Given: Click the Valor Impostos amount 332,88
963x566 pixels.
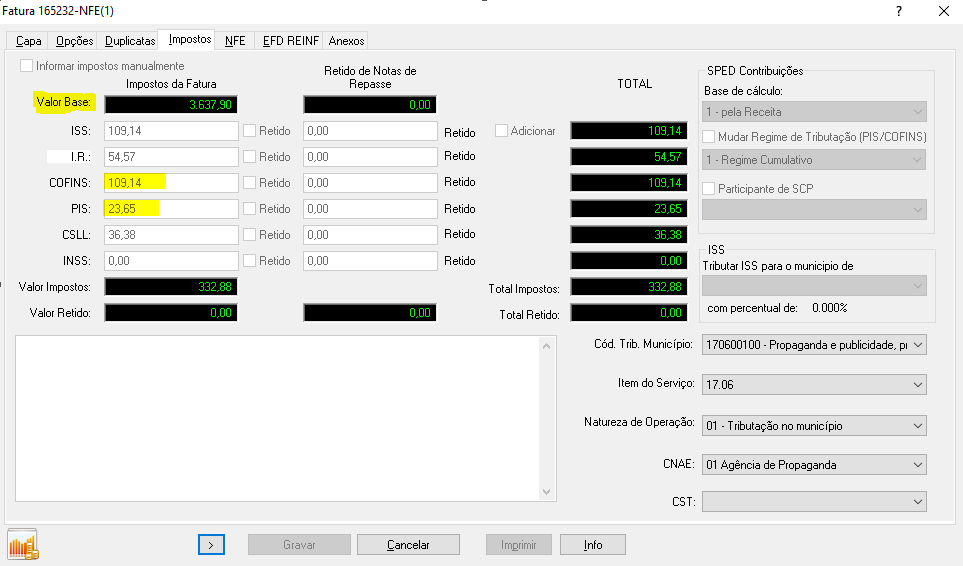Looking at the screenshot, I should tap(171, 287).
